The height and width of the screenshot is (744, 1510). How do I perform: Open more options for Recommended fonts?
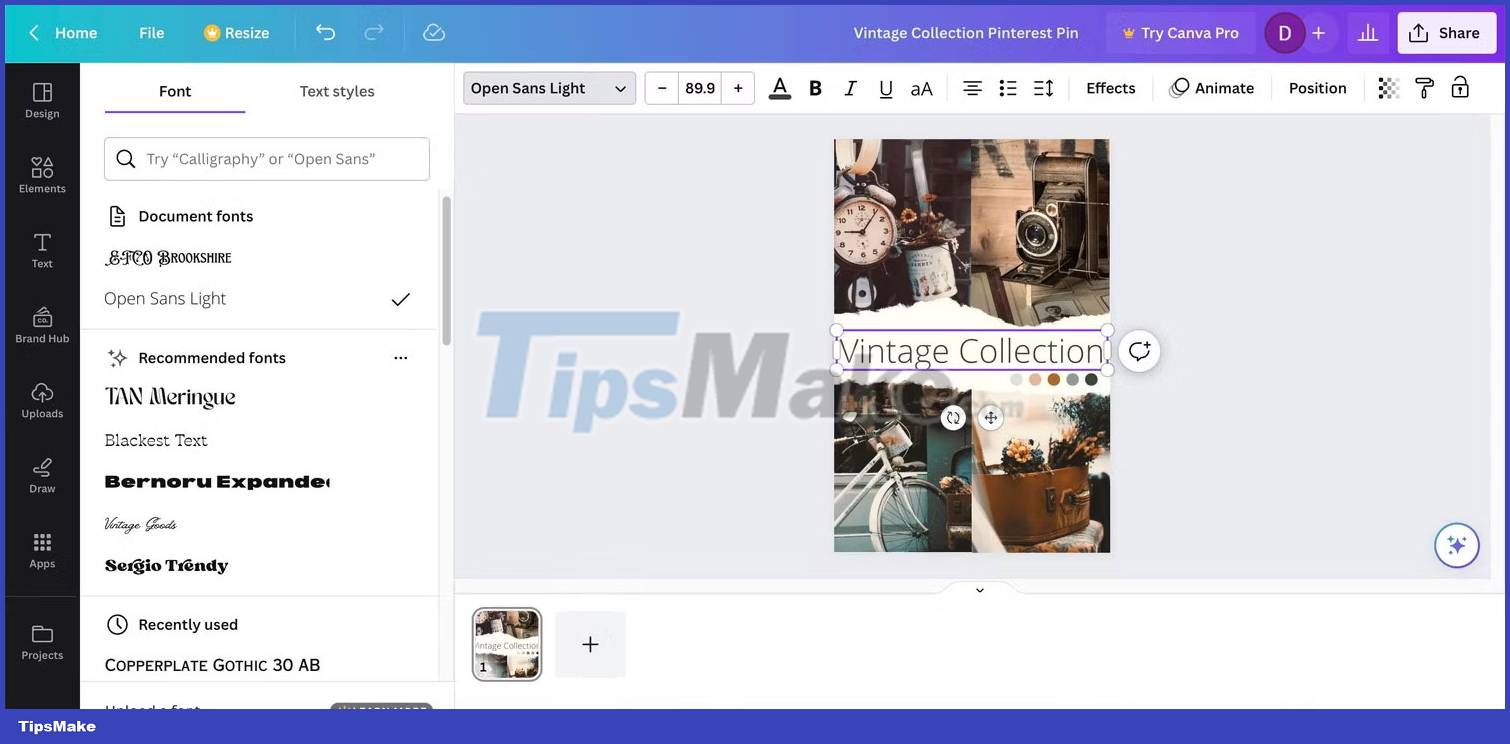pos(399,357)
